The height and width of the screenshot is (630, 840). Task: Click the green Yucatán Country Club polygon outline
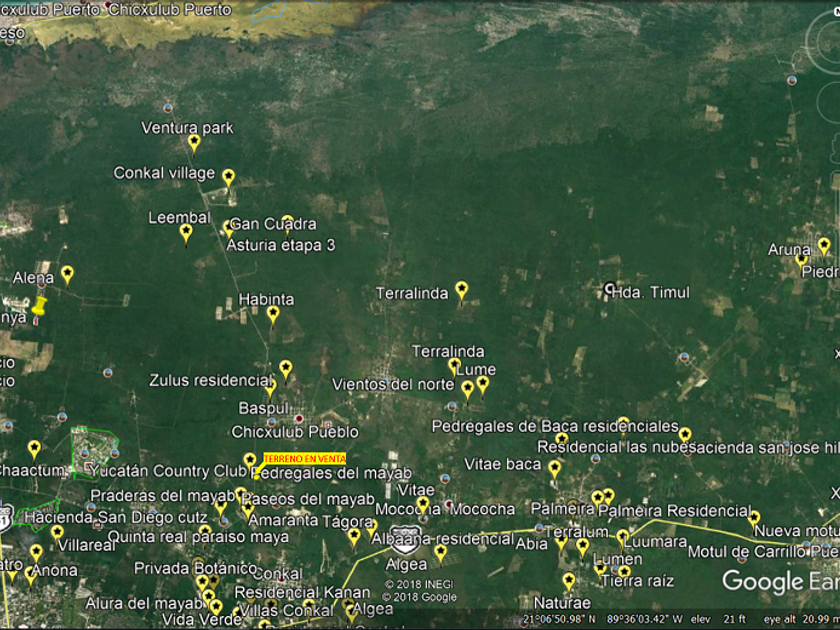click(x=95, y=453)
